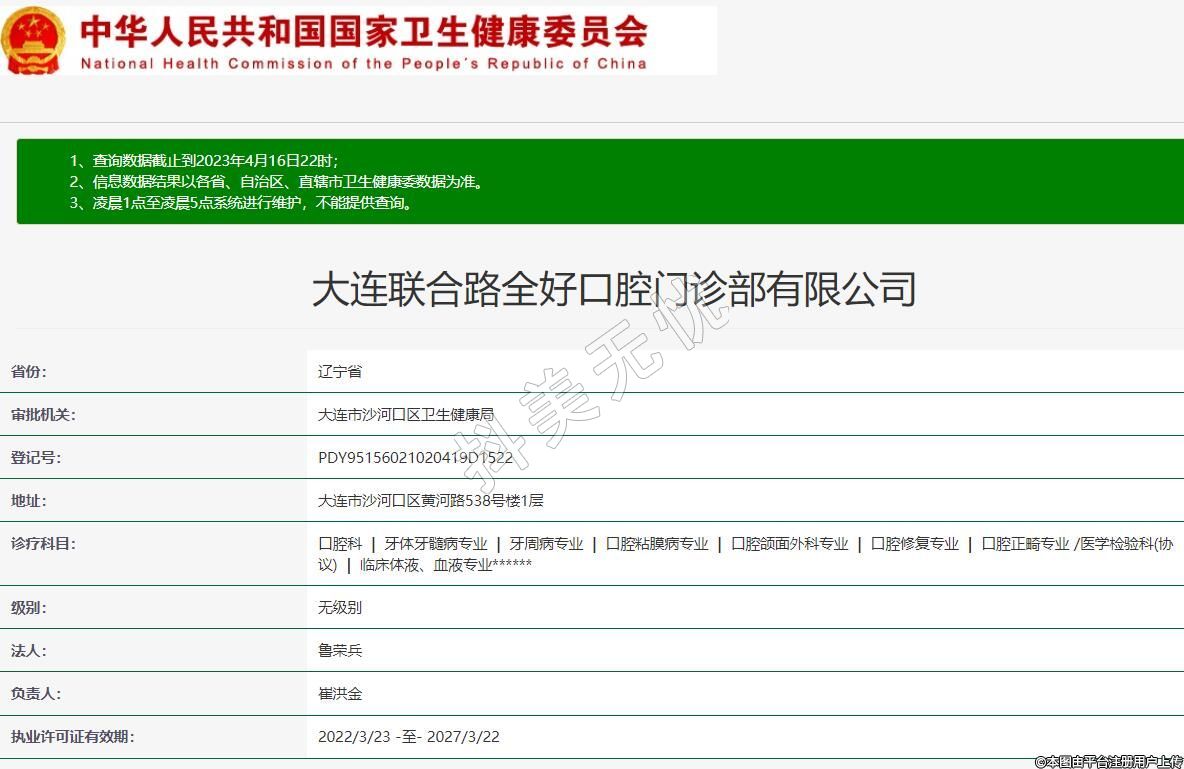Click the 省份 field label
The height and width of the screenshot is (769, 1184).
point(29,372)
